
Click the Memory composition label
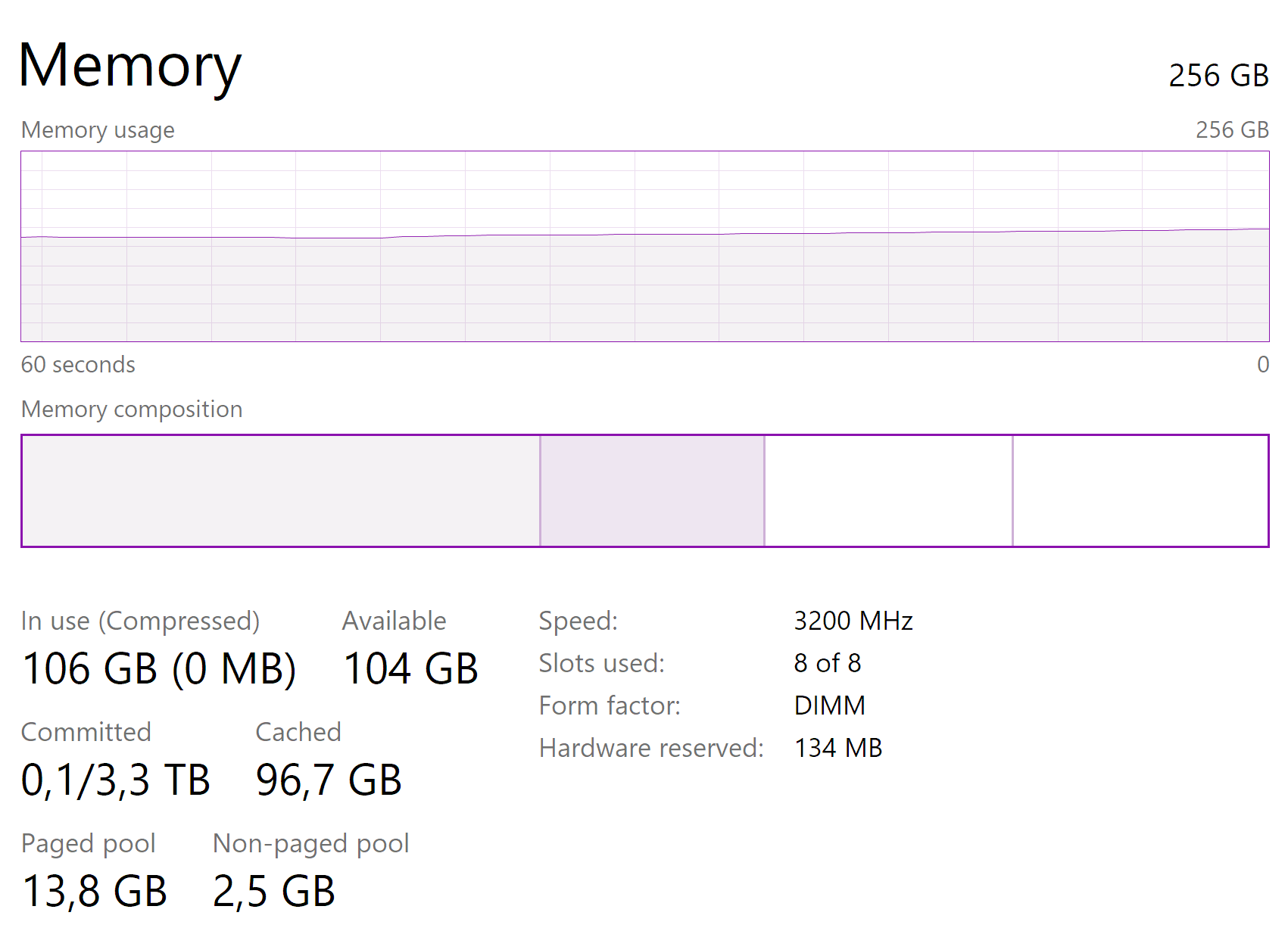pyautogui.click(x=132, y=410)
